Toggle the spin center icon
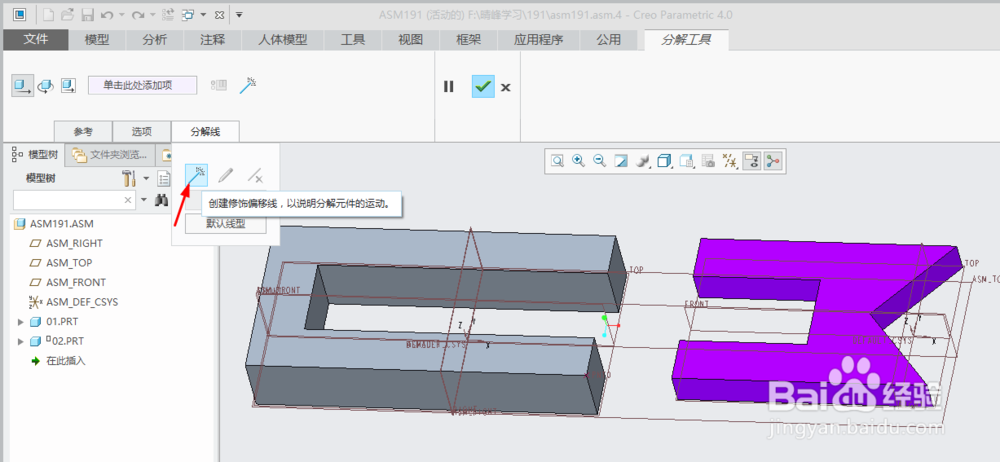Viewport: 1000px width, 462px height. click(x=773, y=161)
